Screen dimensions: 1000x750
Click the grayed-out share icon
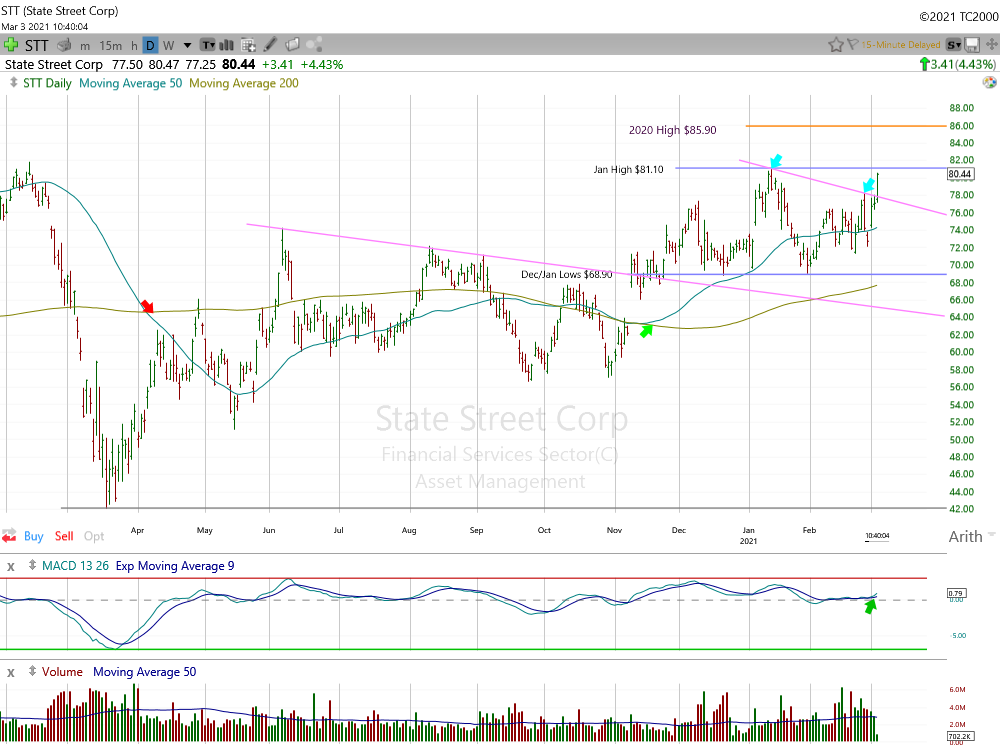click(314, 45)
